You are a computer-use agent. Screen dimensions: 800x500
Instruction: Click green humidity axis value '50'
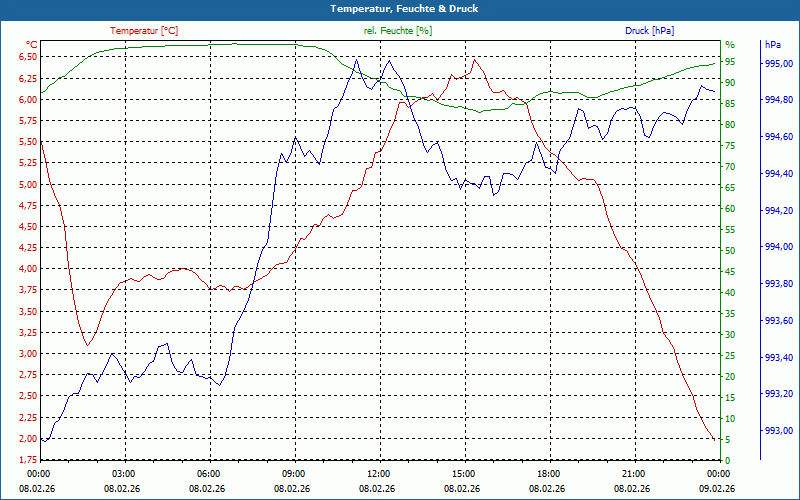[730, 251]
